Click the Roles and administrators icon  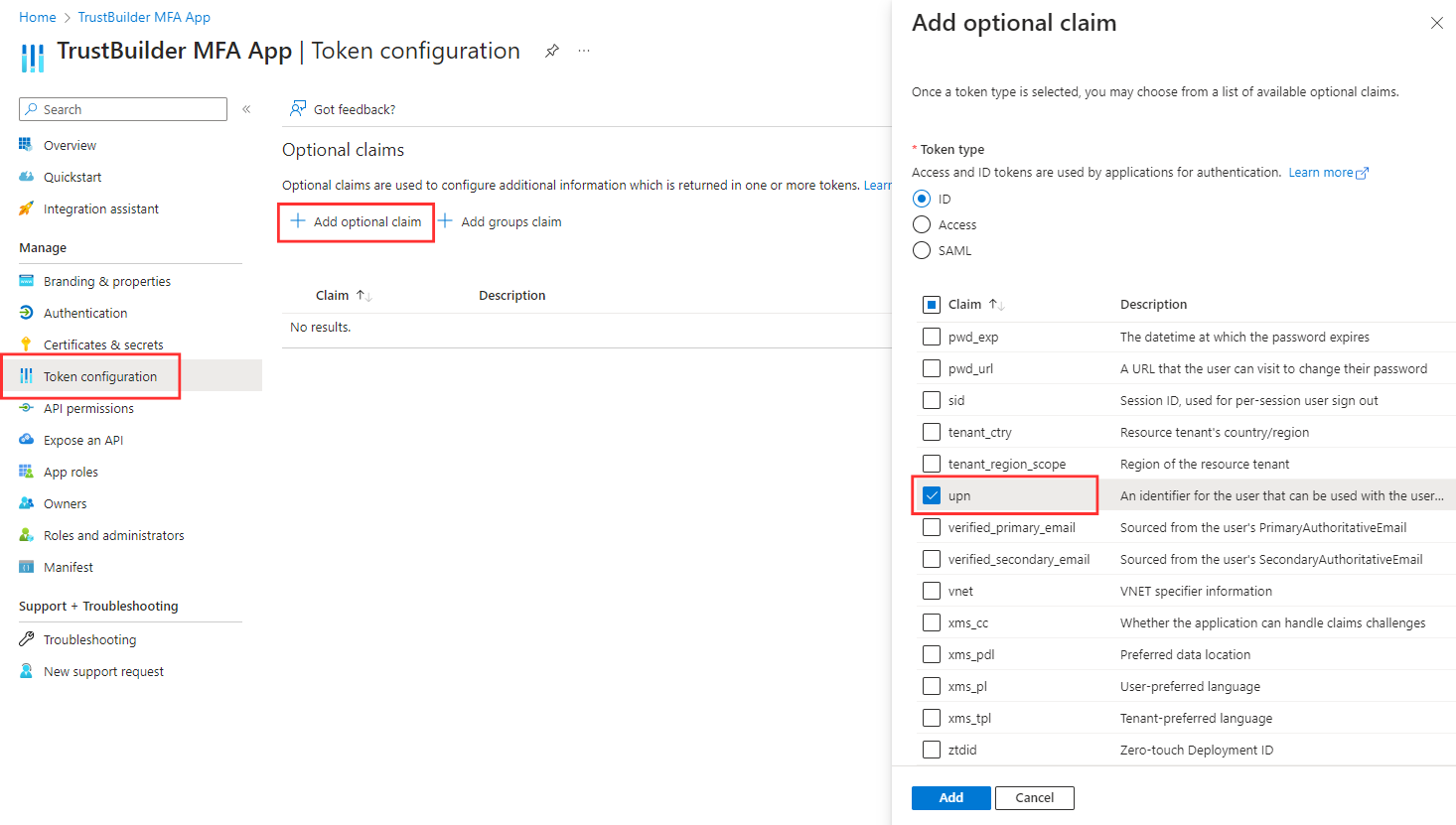[x=26, y=535]
